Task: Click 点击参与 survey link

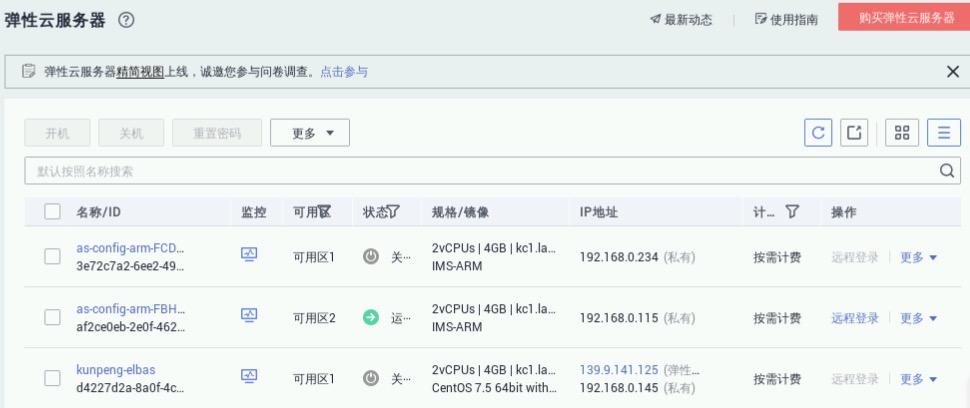Action: pyautogui.click(x=343, y=72)
